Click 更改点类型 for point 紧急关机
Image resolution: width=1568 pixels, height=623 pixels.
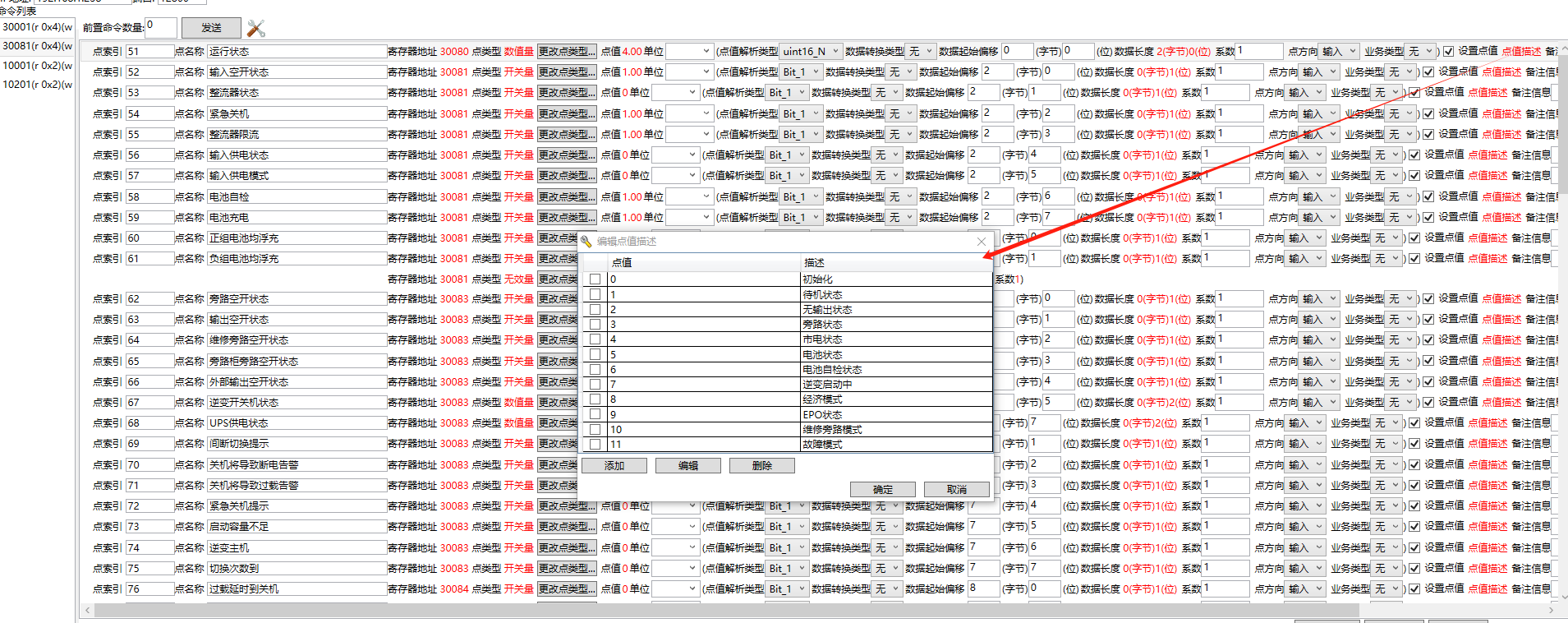tap(567, 113)
